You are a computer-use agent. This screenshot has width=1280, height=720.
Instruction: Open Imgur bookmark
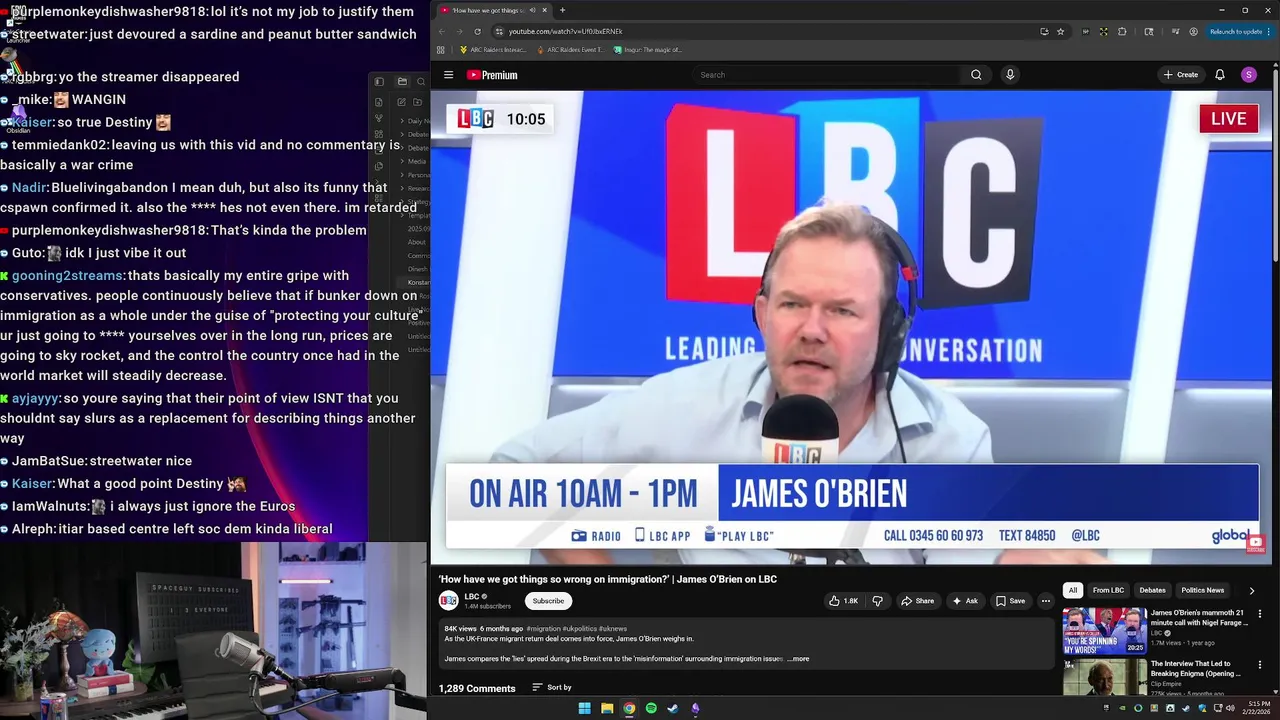coord(647,50)
